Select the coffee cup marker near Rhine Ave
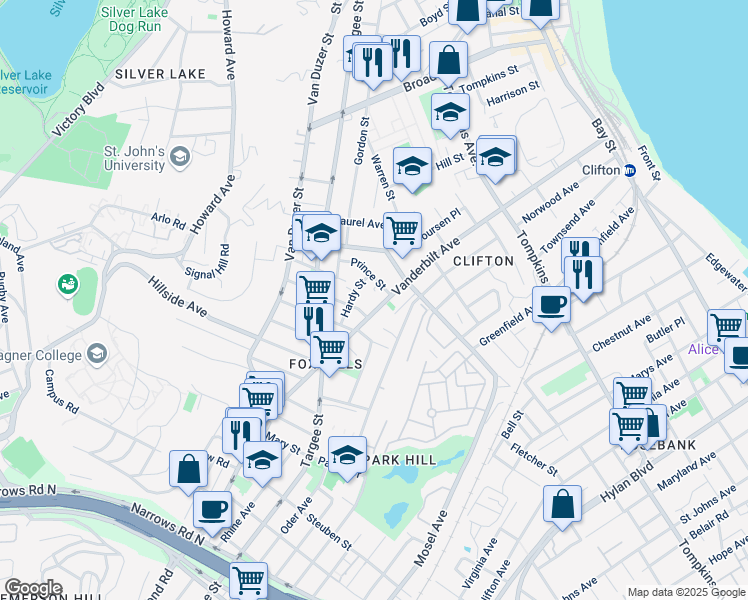This screenshot has height=600, width=748. [212, 511]
